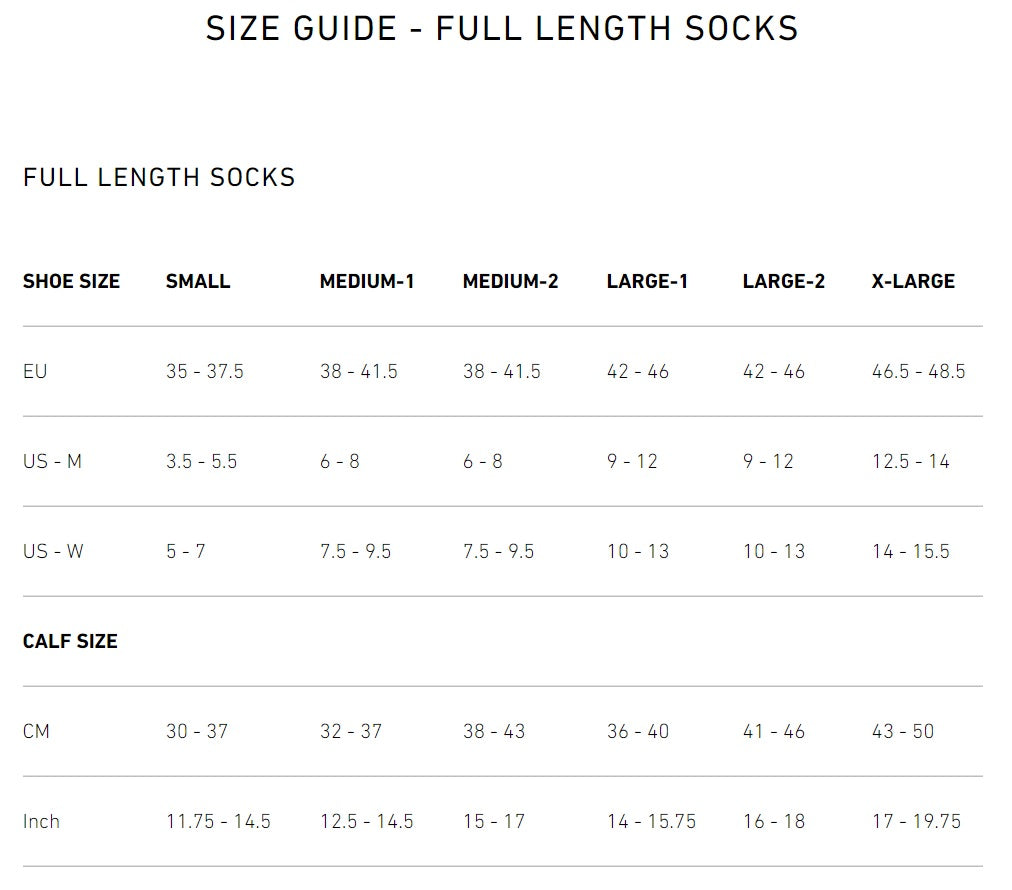Click the 46.5 - 48.5 EU cell
1012x890 pixels.
tap(918, 371)
